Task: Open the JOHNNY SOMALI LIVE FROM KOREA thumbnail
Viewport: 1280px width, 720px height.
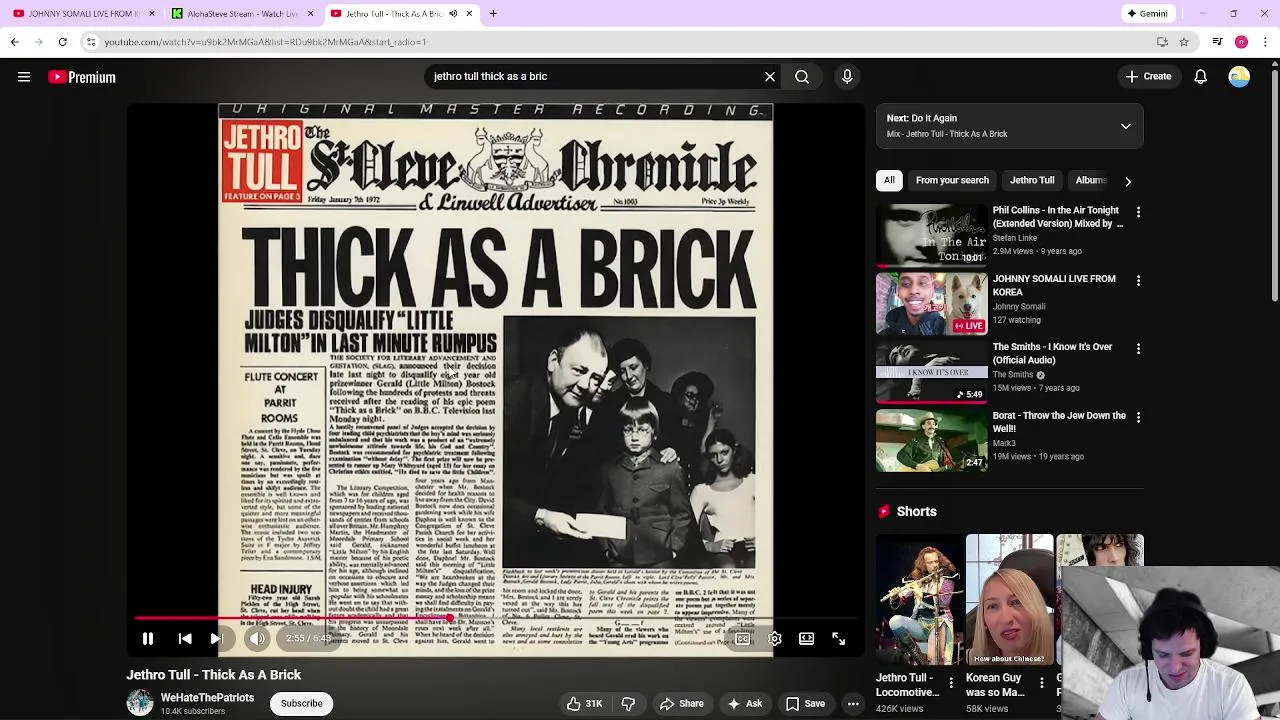Action: coord(931,304)
